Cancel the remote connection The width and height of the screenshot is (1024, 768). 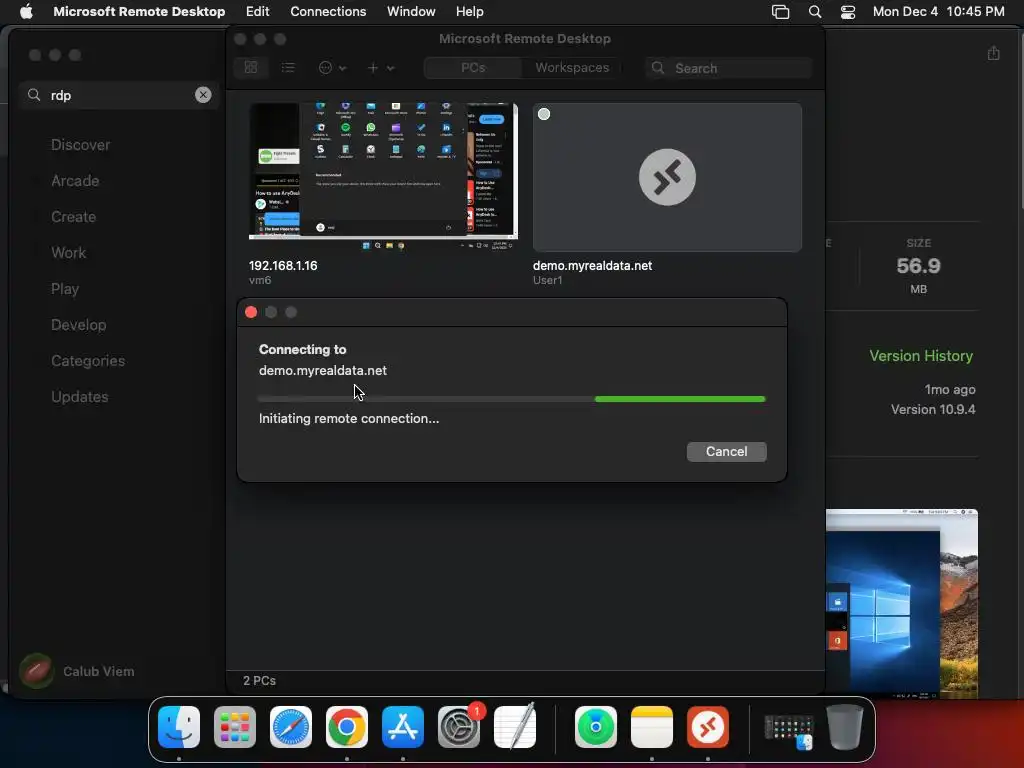[x=726, y=451]
